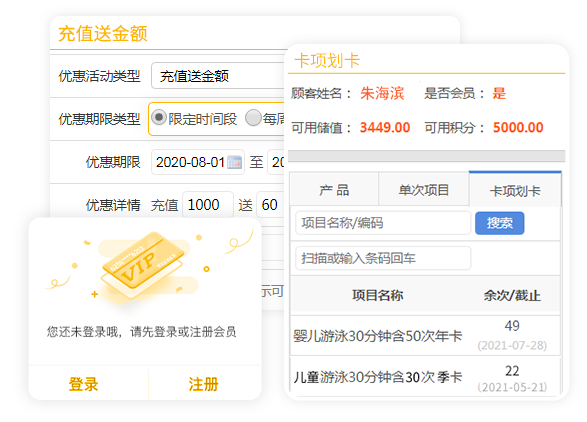Click the 优惠期限类型 label

coord(100,119)
